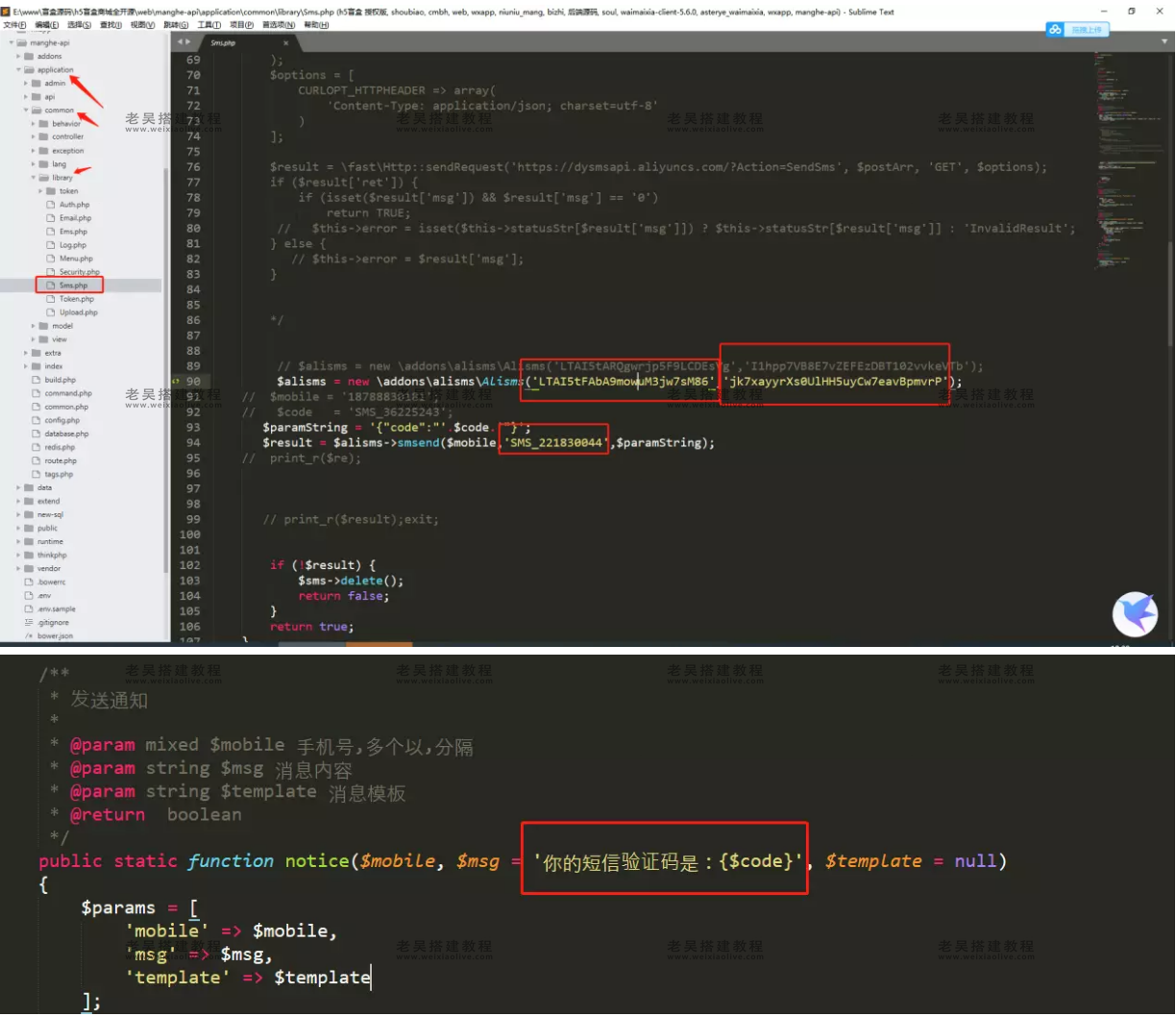
Task: Expand the token folder
Action: [x=40, y=191]
